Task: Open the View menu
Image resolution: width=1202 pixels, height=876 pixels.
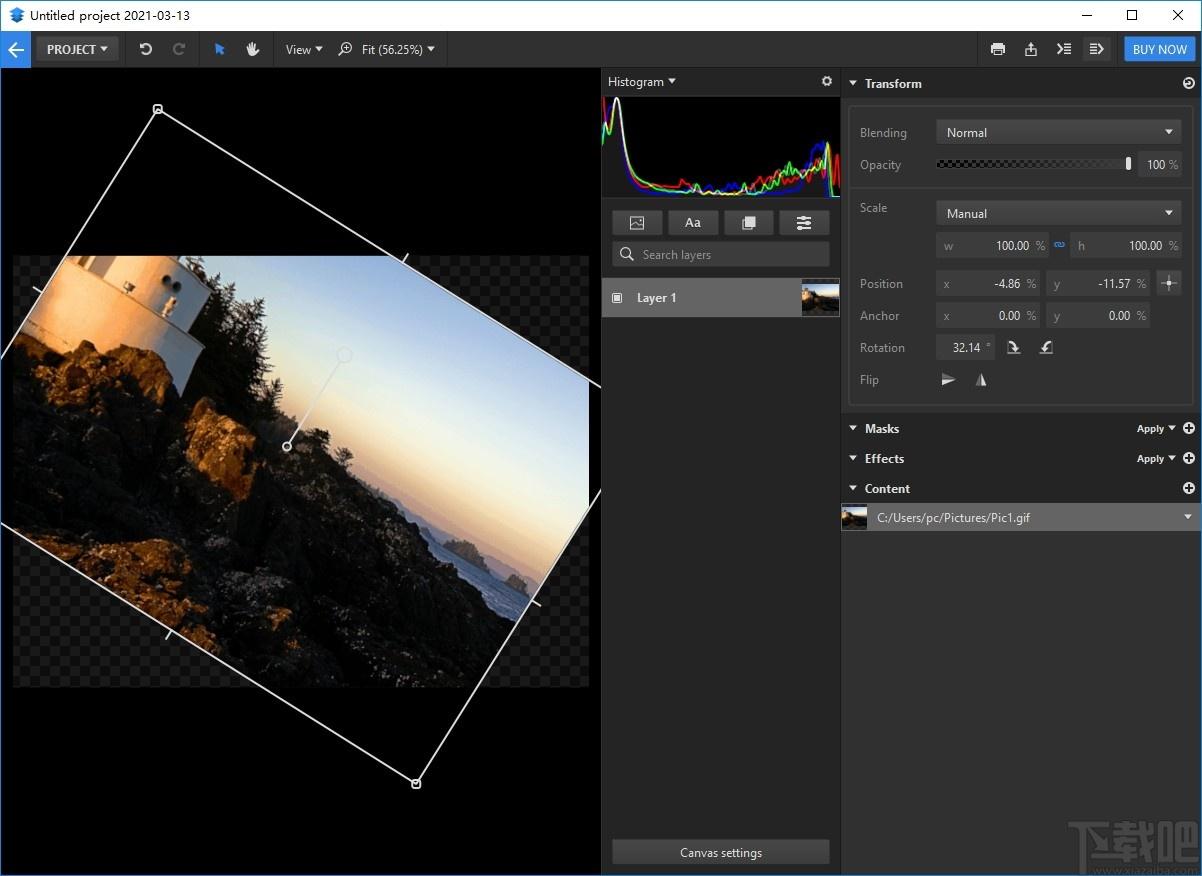Action: pos(304,49)
